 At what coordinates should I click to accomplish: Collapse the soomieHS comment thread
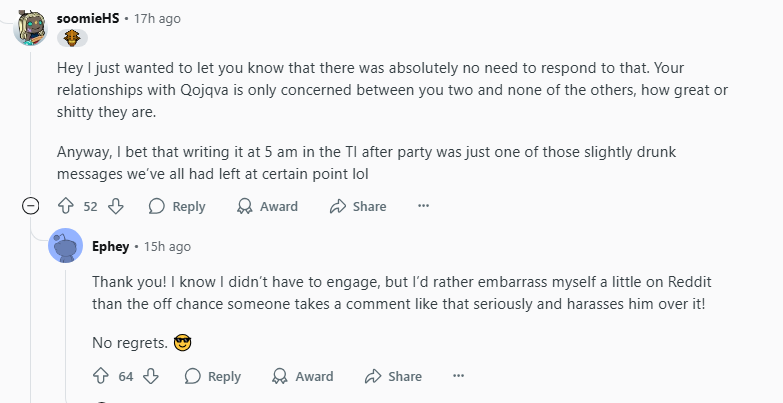click(30, 206)
